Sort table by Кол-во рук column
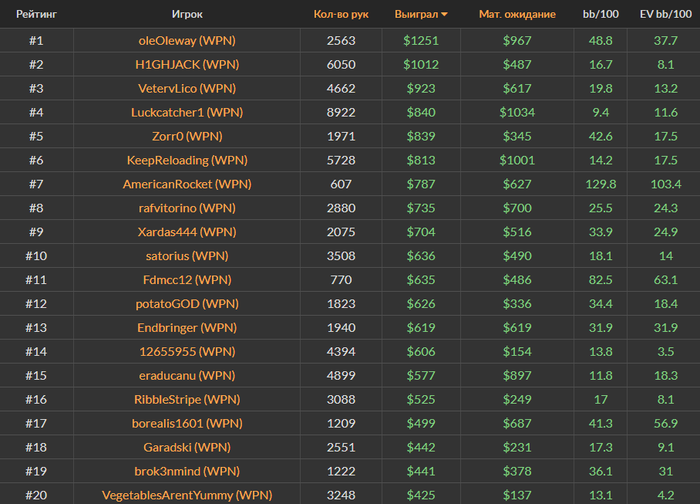Viewport: 700px width, 504px height. [341, 14]
